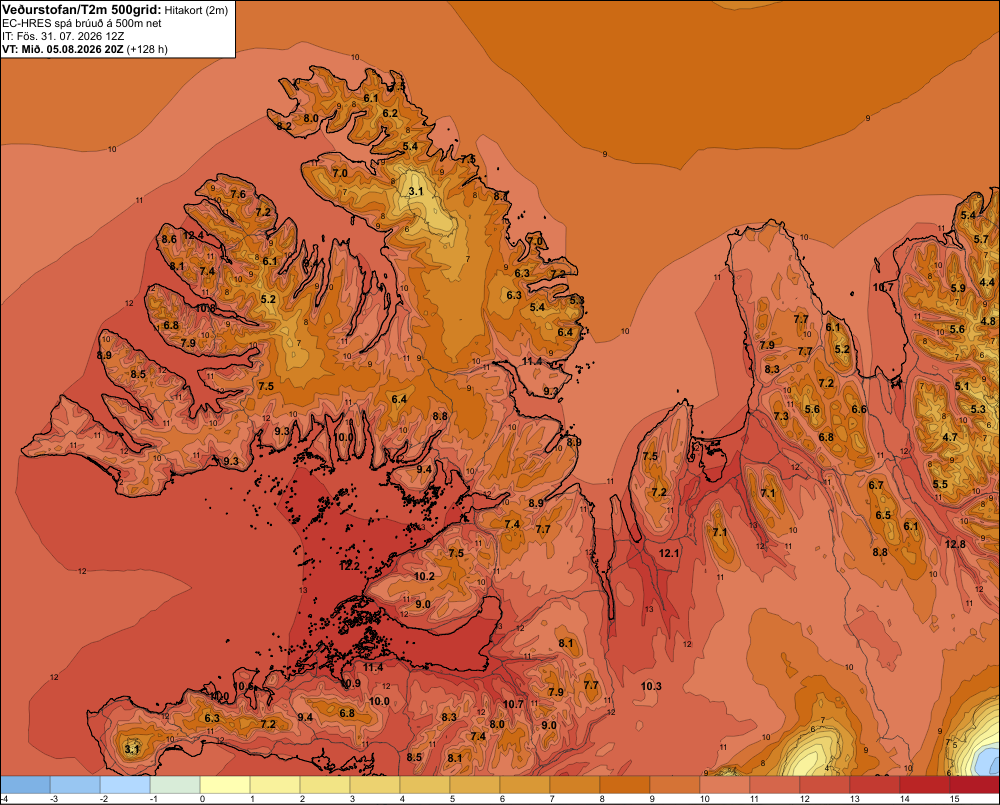Click the 9 isotherm label over the northern sea

pyautogui.click(x=605, y=154)
